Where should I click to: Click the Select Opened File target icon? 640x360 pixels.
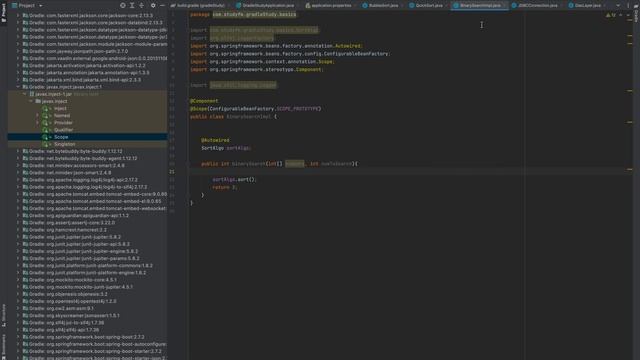point(122,5)
